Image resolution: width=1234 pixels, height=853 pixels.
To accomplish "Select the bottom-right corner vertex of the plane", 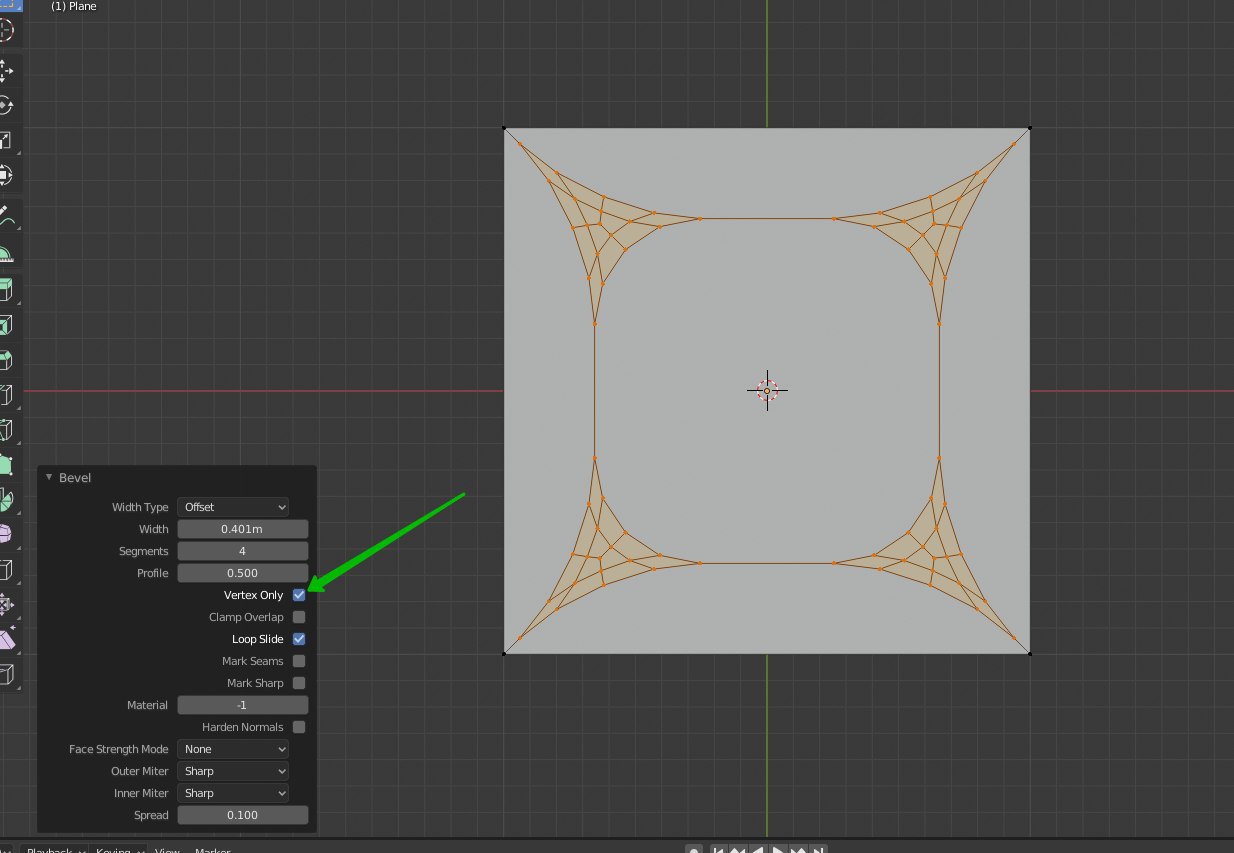I will click(1030, 654).
